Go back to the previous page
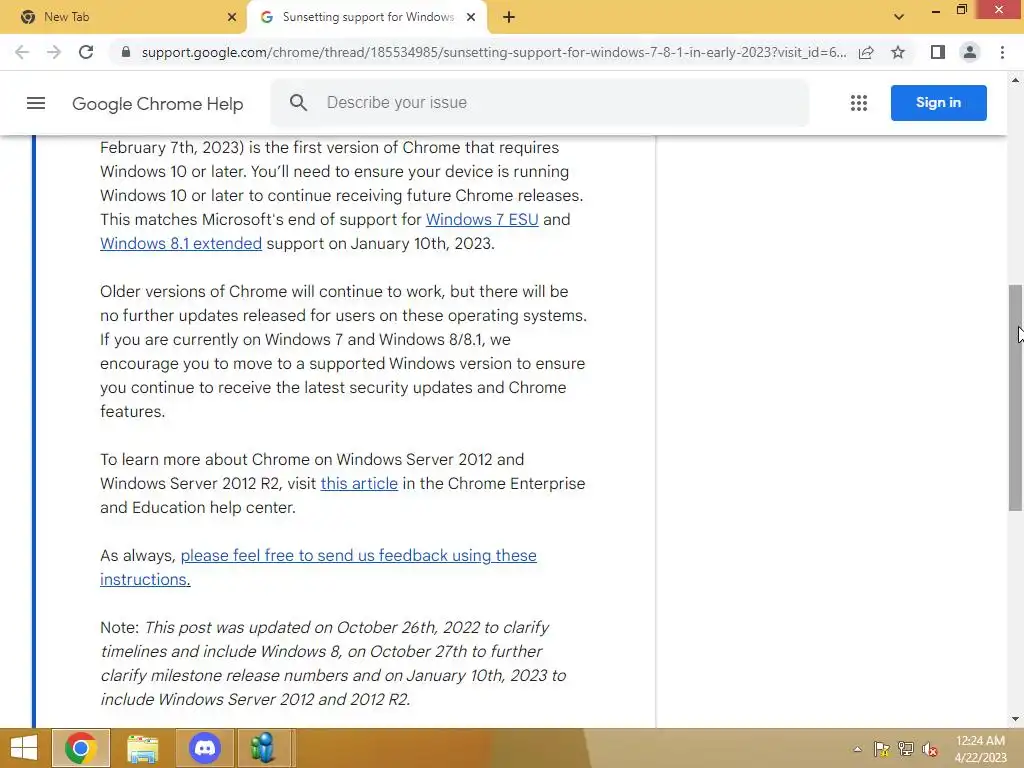Screen dimensions: 1024x768 (x=22, y=52)
